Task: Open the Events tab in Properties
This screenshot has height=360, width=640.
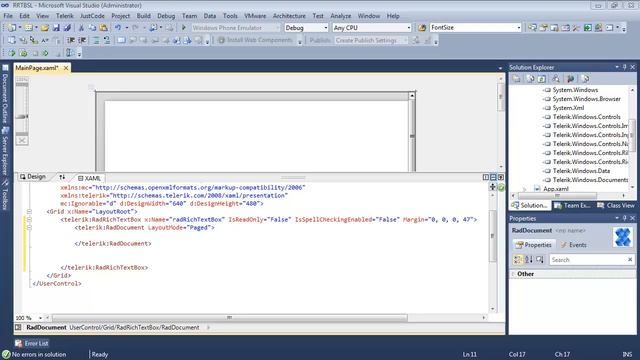Action: coord(573,245)
